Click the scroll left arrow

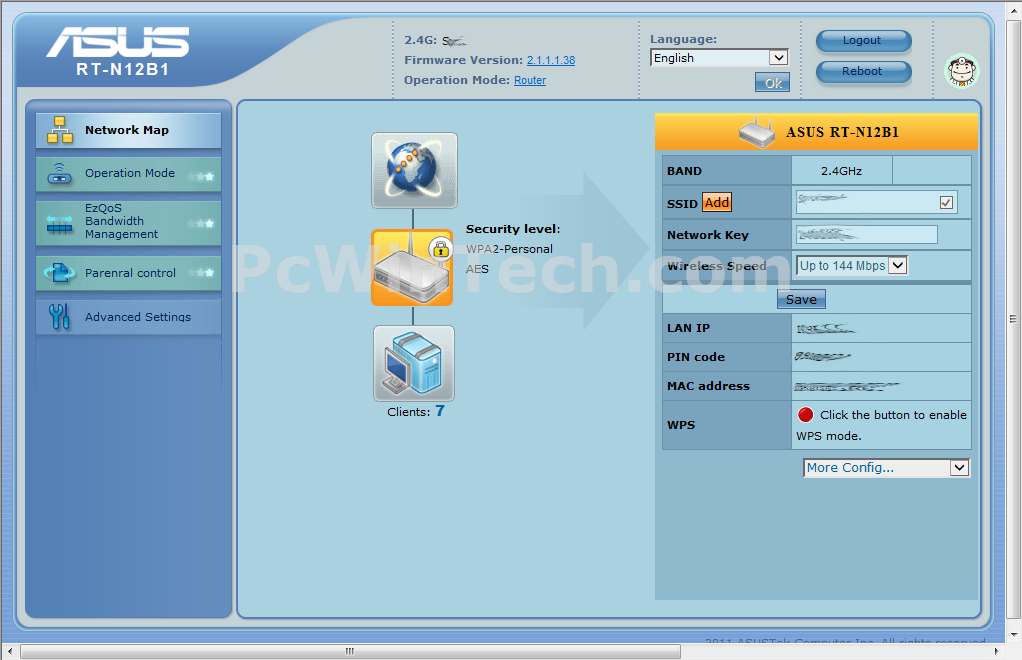10,651
